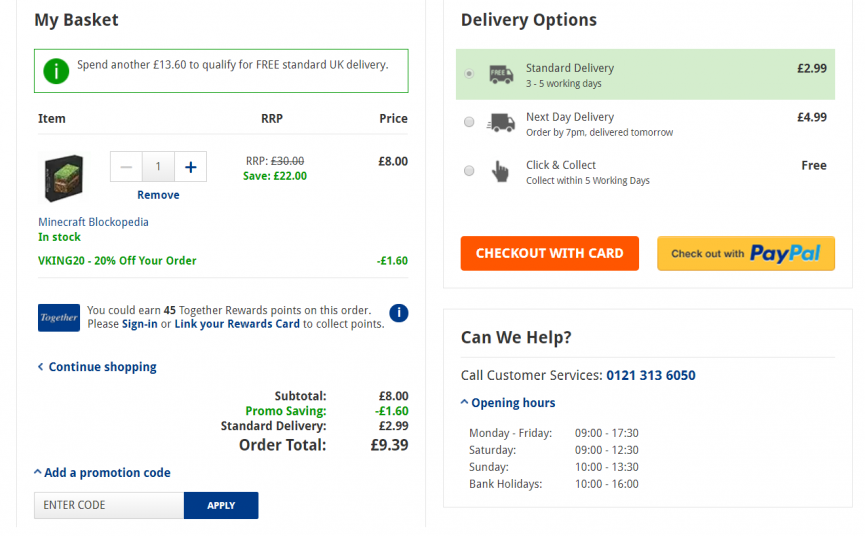Apply the promotion code with APPLY button

click(221, 505)
